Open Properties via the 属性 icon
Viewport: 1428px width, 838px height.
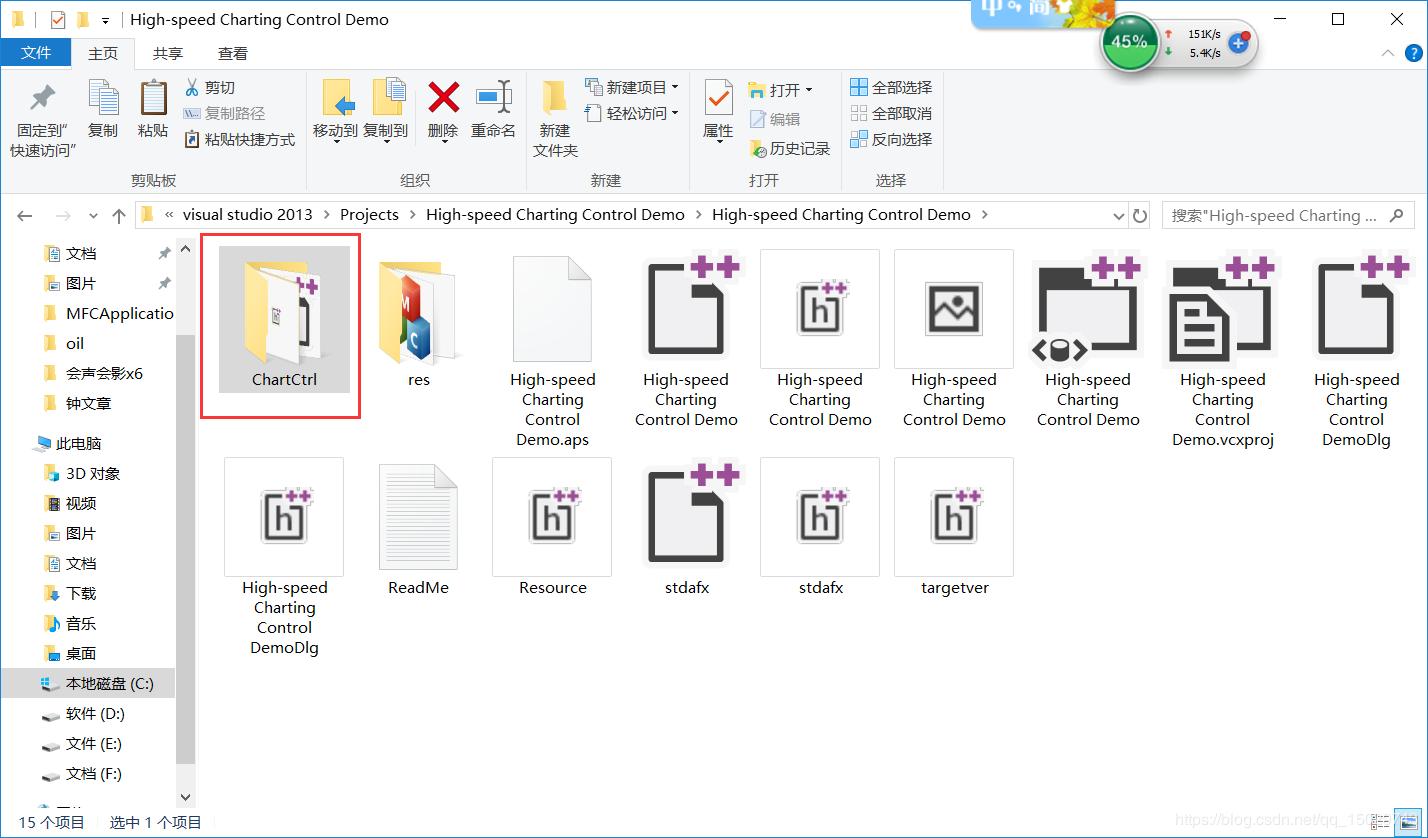pyautogui.click(x=718, y=110)
